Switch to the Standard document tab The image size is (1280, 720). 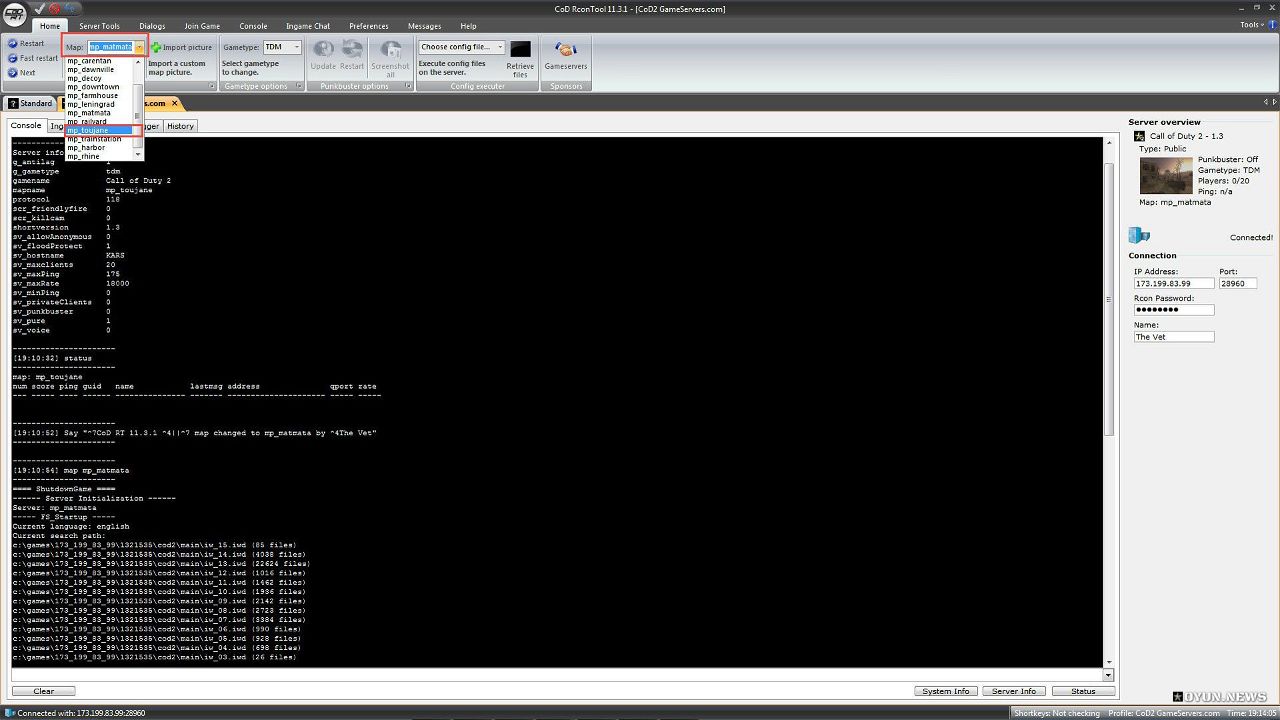pyautogui.click(x=30, y=103)
